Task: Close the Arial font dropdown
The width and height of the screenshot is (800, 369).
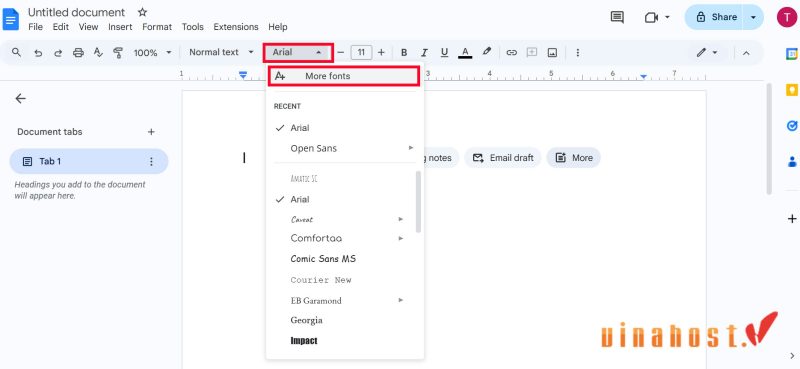Action: [298, 52]
